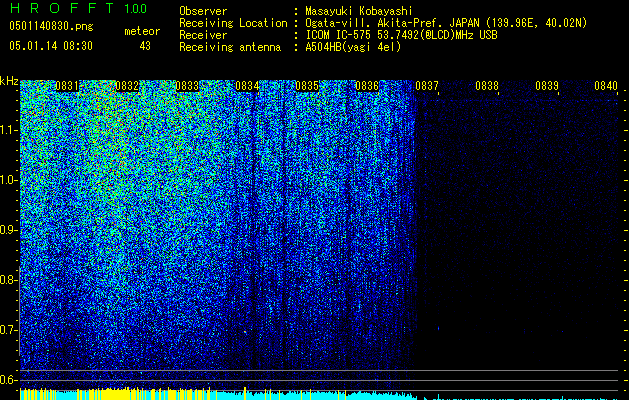Click the 0837 time marker
This screenshot has width=629, height=400.
point(427,86)
